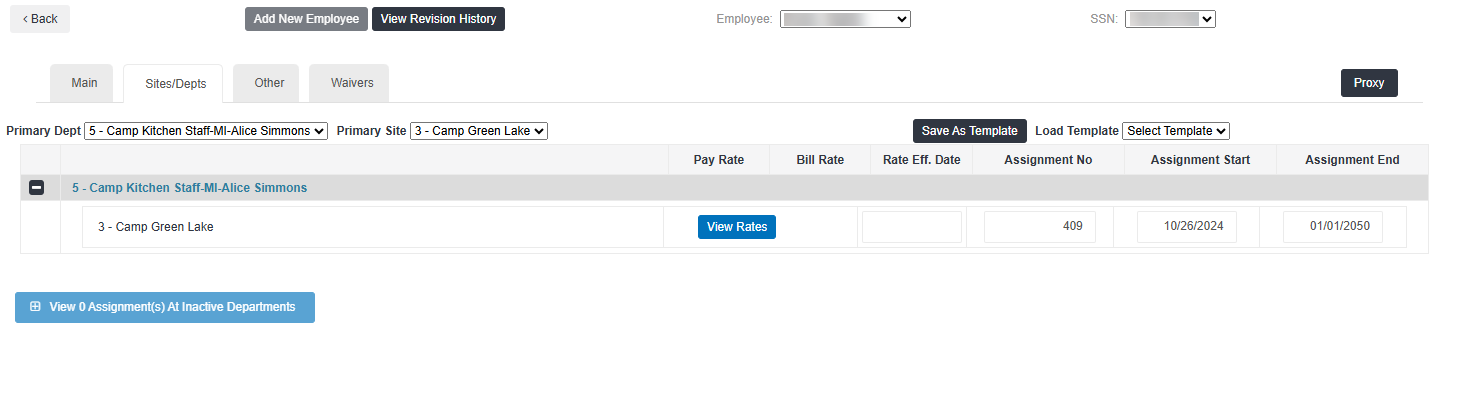Open the SSN dropdown
The width and height of the screenshot is (1458, 407).
[1169, 19]
